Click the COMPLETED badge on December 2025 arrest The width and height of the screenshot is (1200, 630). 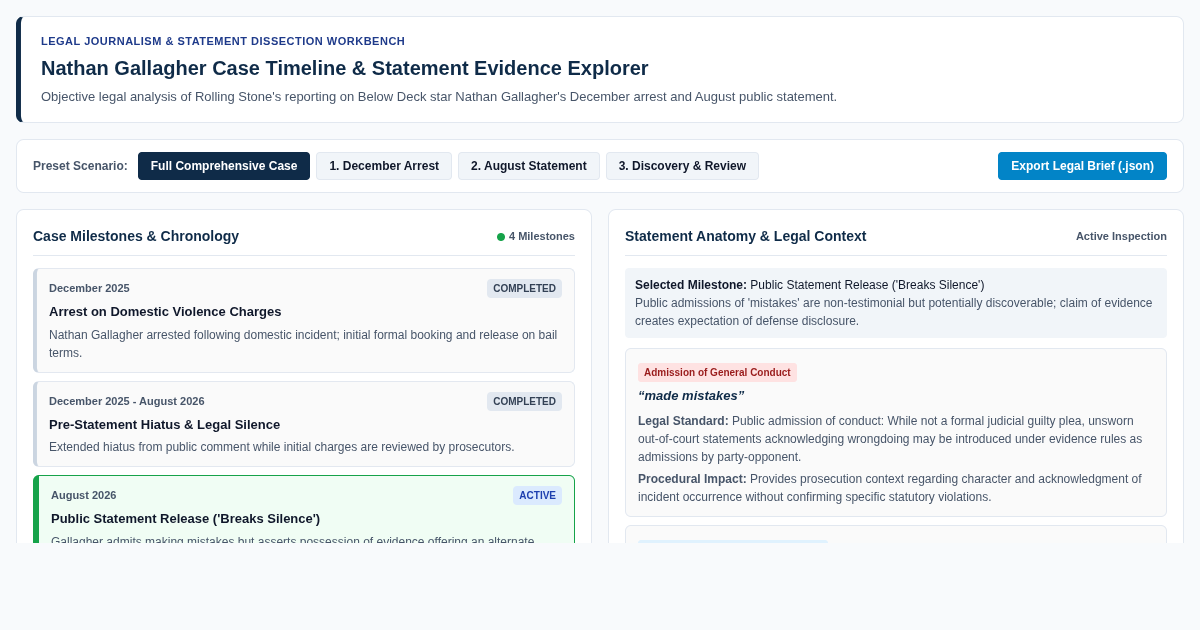tap(524, 288)
